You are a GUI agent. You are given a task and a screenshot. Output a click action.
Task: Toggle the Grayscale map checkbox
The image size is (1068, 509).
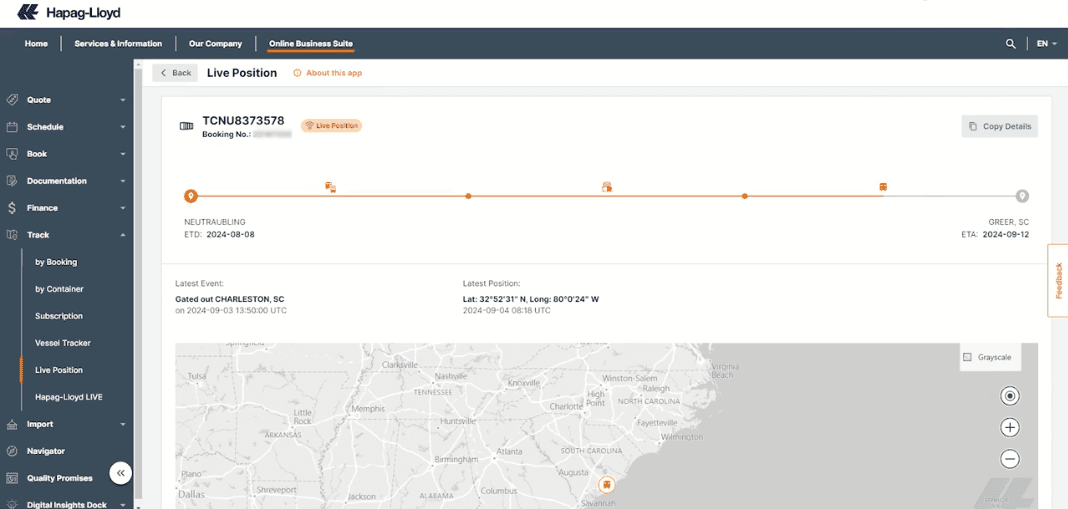tap(967, 357)
